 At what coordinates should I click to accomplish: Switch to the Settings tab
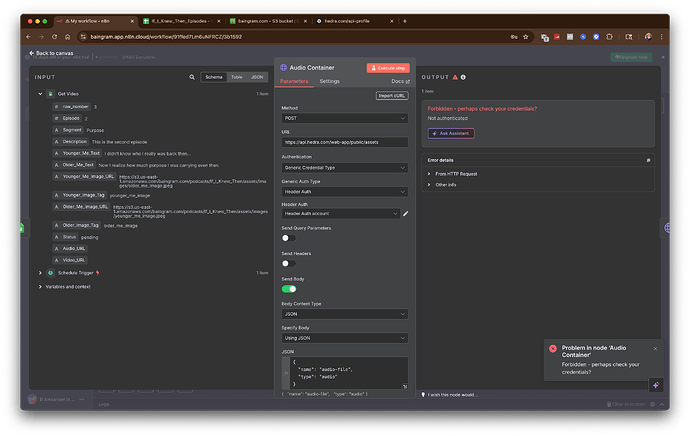329,81
